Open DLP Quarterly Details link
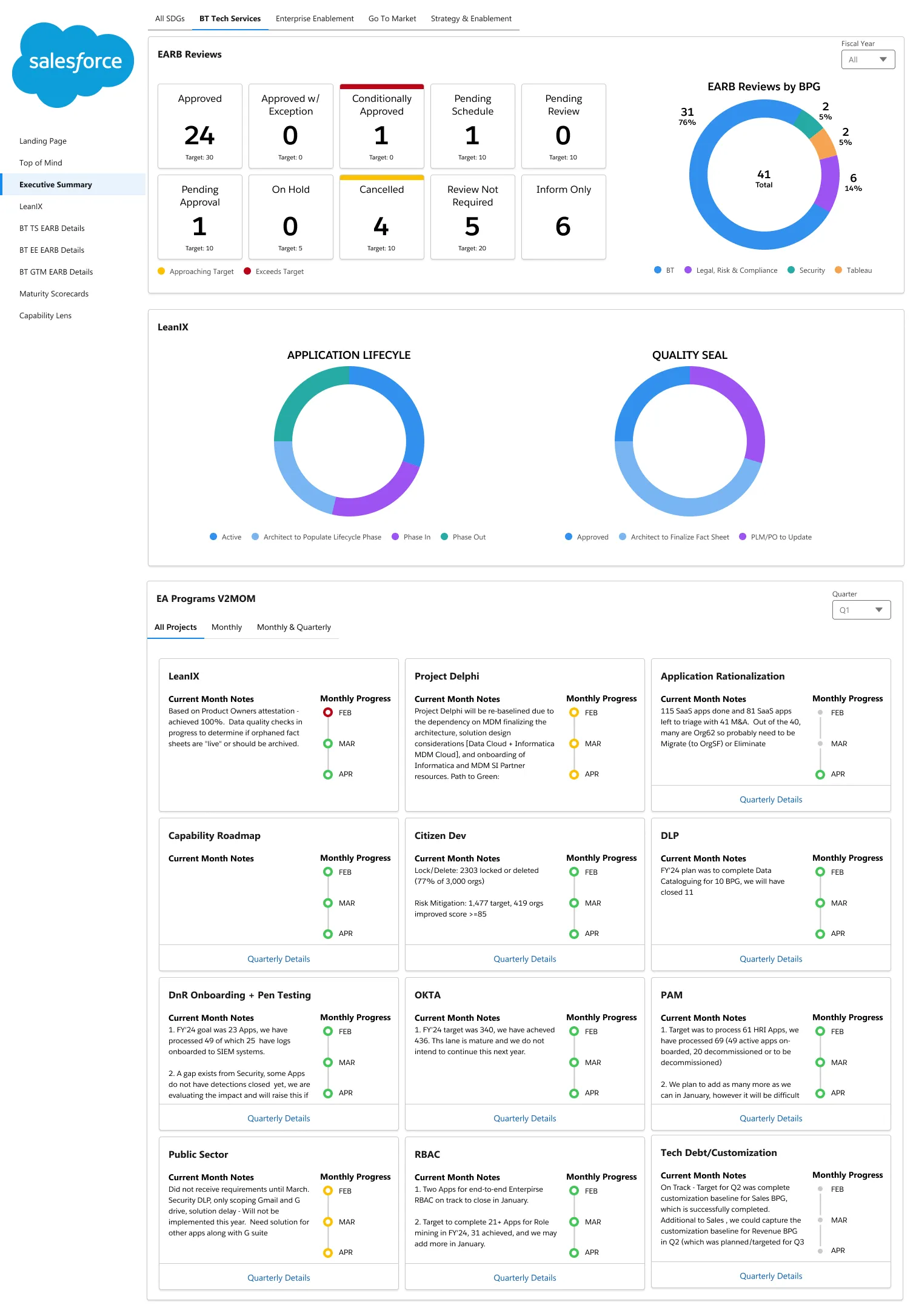The width and height of the screenshot is (916, 1316). click(771, 960)
